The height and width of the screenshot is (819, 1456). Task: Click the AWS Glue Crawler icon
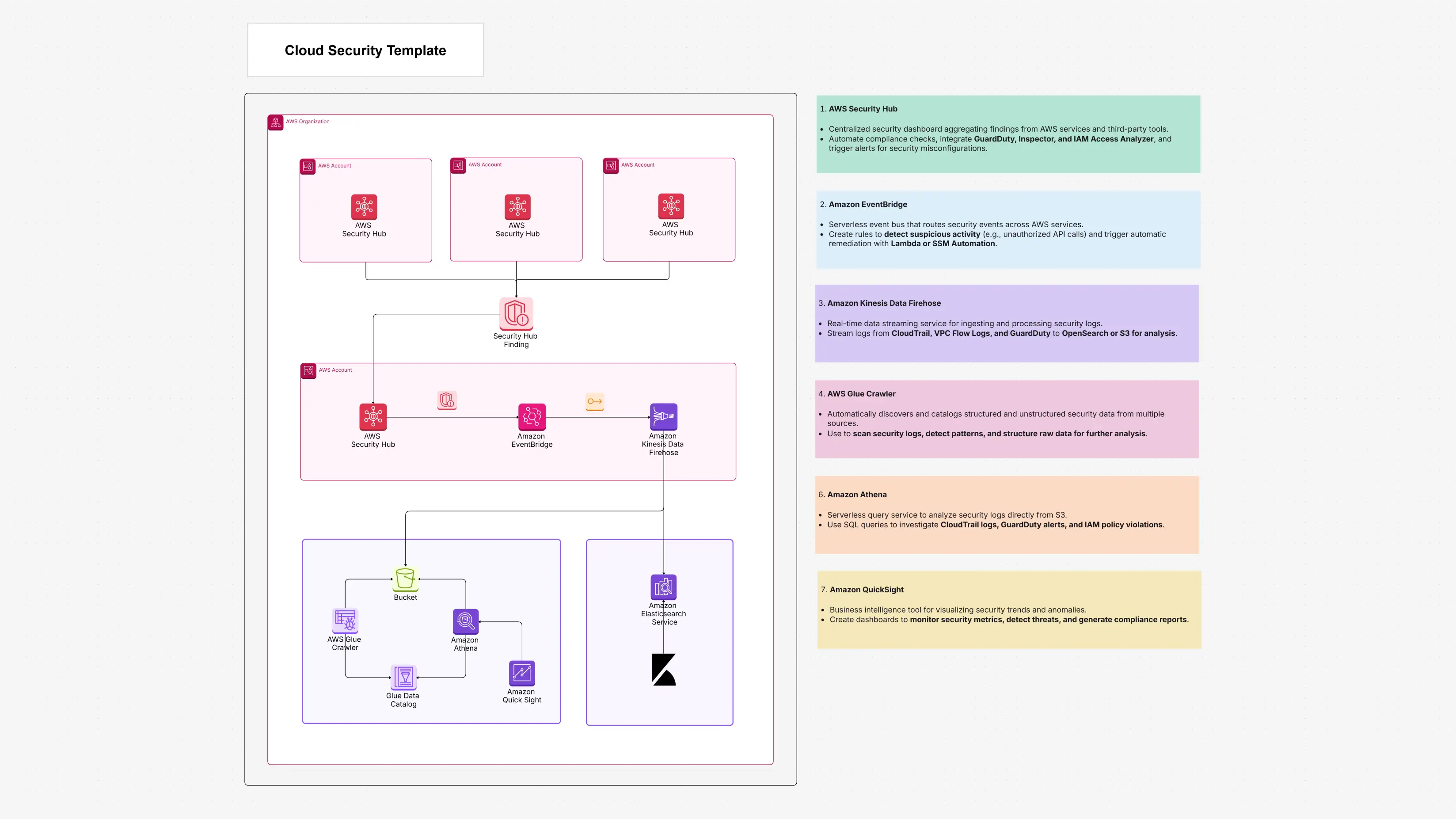pos(345,621)
